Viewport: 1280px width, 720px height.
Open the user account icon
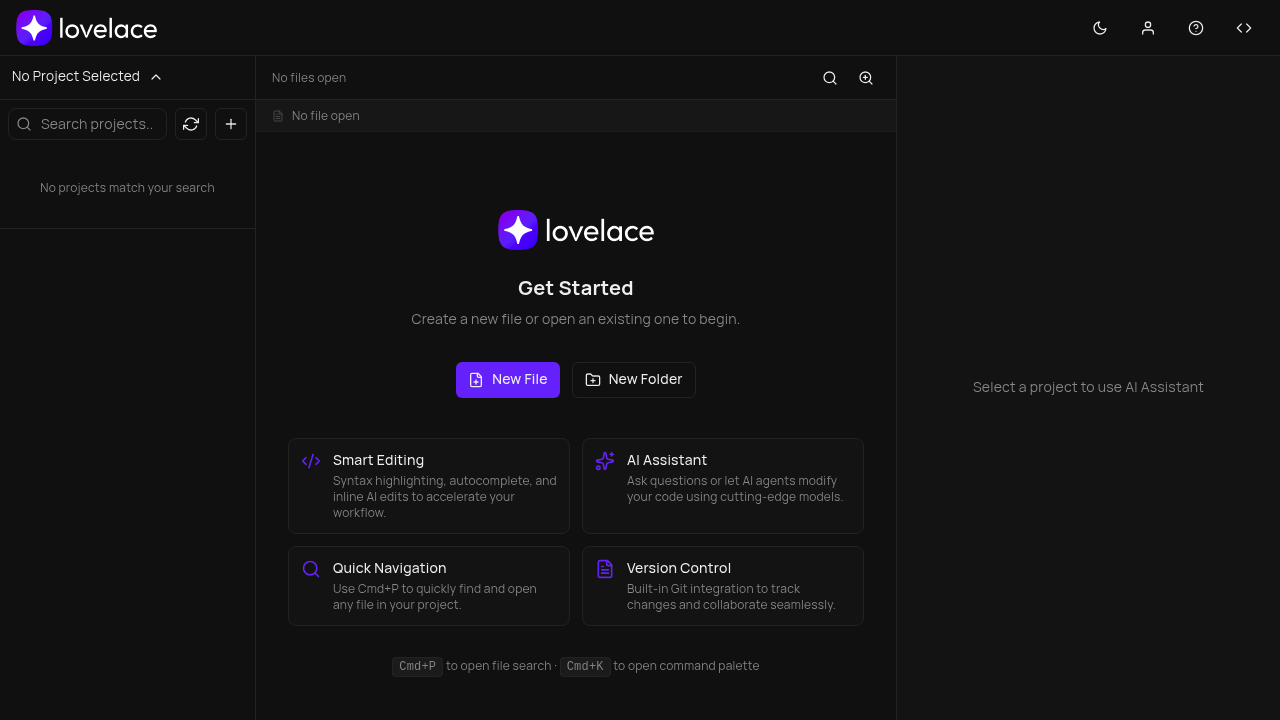coord(1148,28)
